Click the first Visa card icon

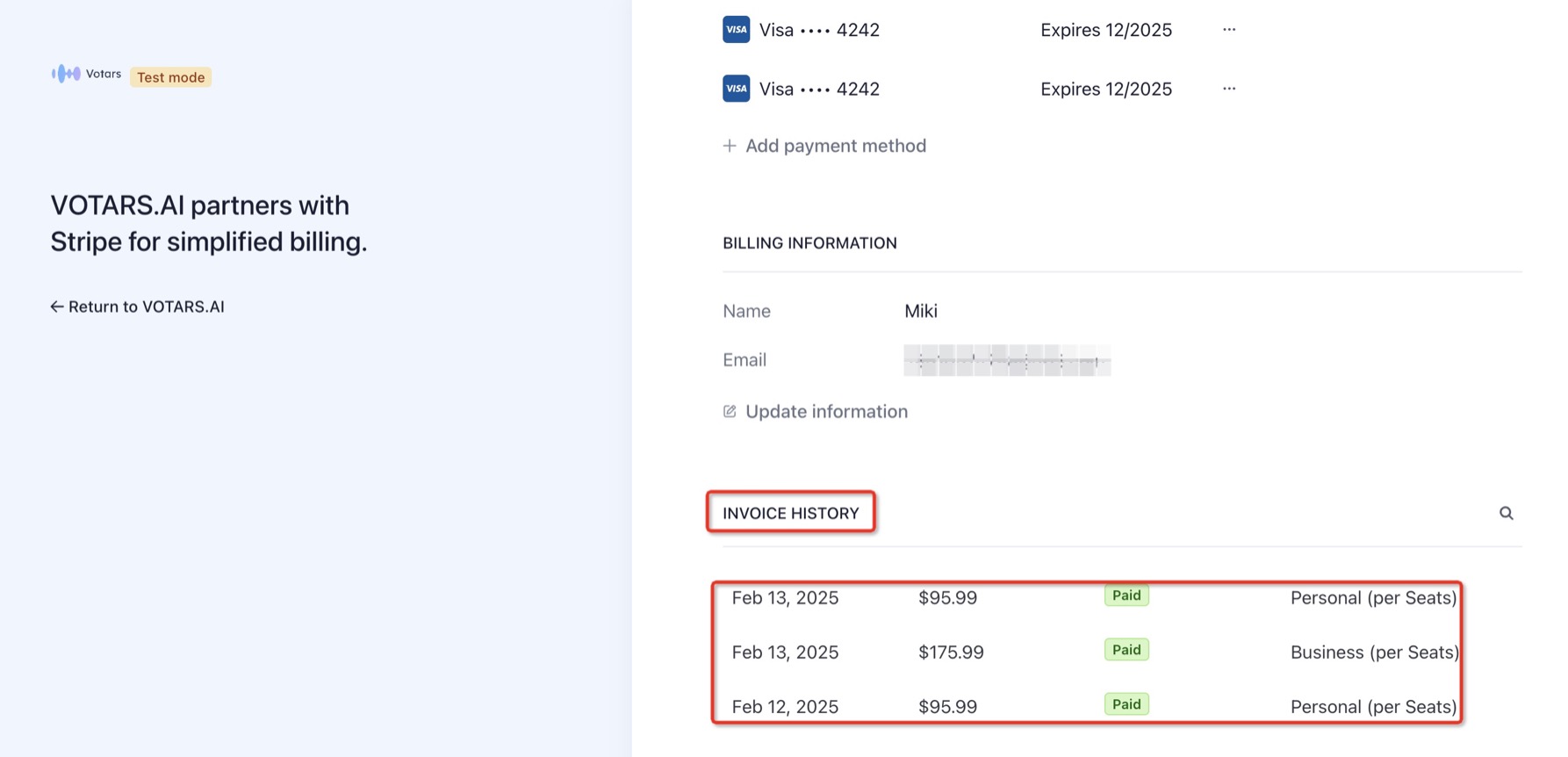click(x=736, y=30)
